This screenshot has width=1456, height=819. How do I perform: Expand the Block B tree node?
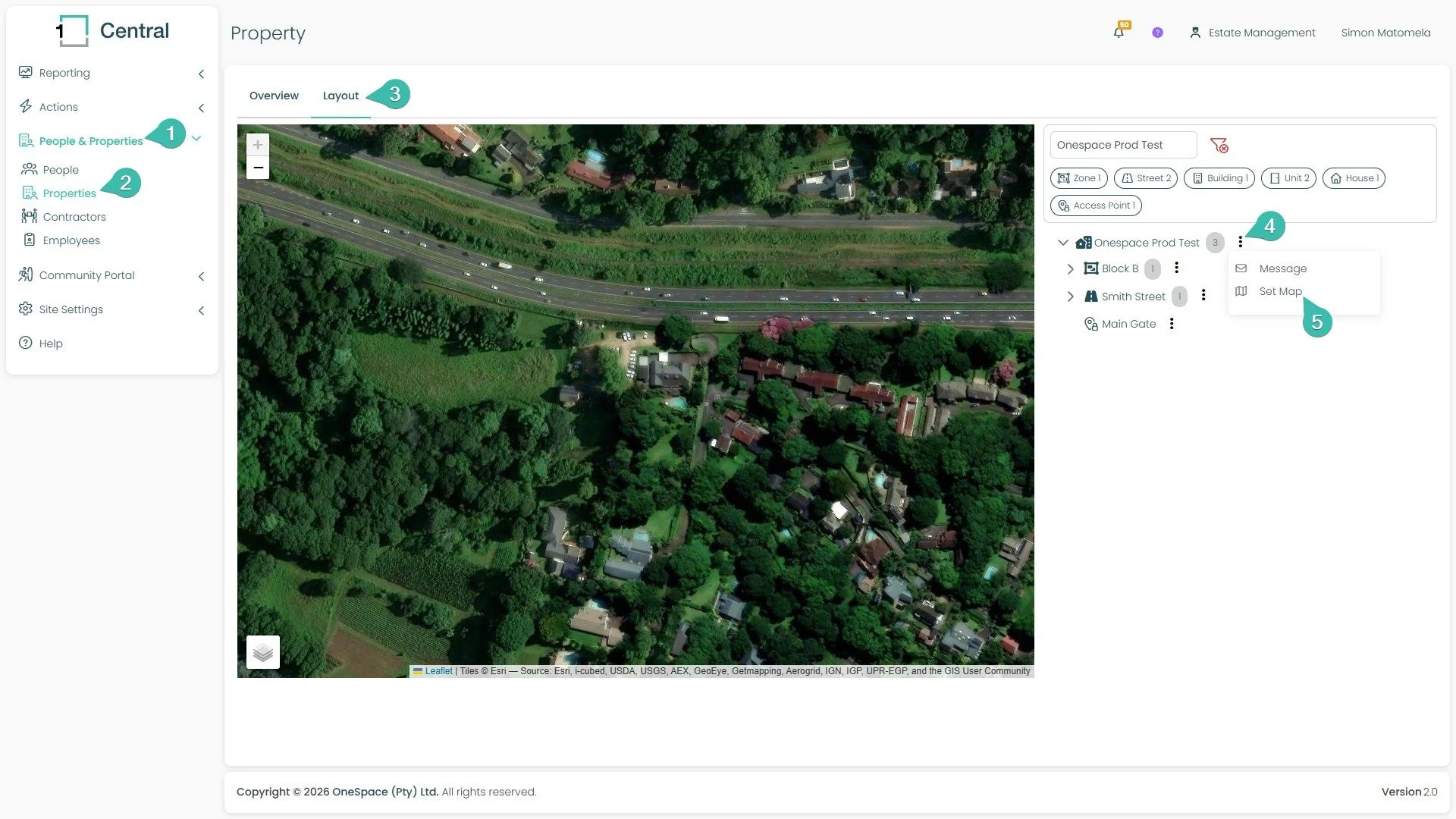click(x=1070, y=269)
